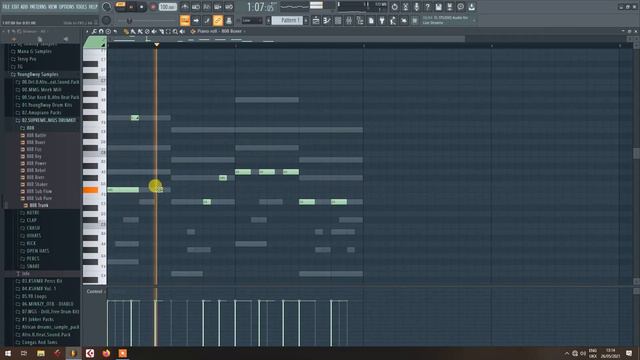640x360 pixels.
Task: Open the plug-shaped plugin picker icon
Action: click(382, 20)
